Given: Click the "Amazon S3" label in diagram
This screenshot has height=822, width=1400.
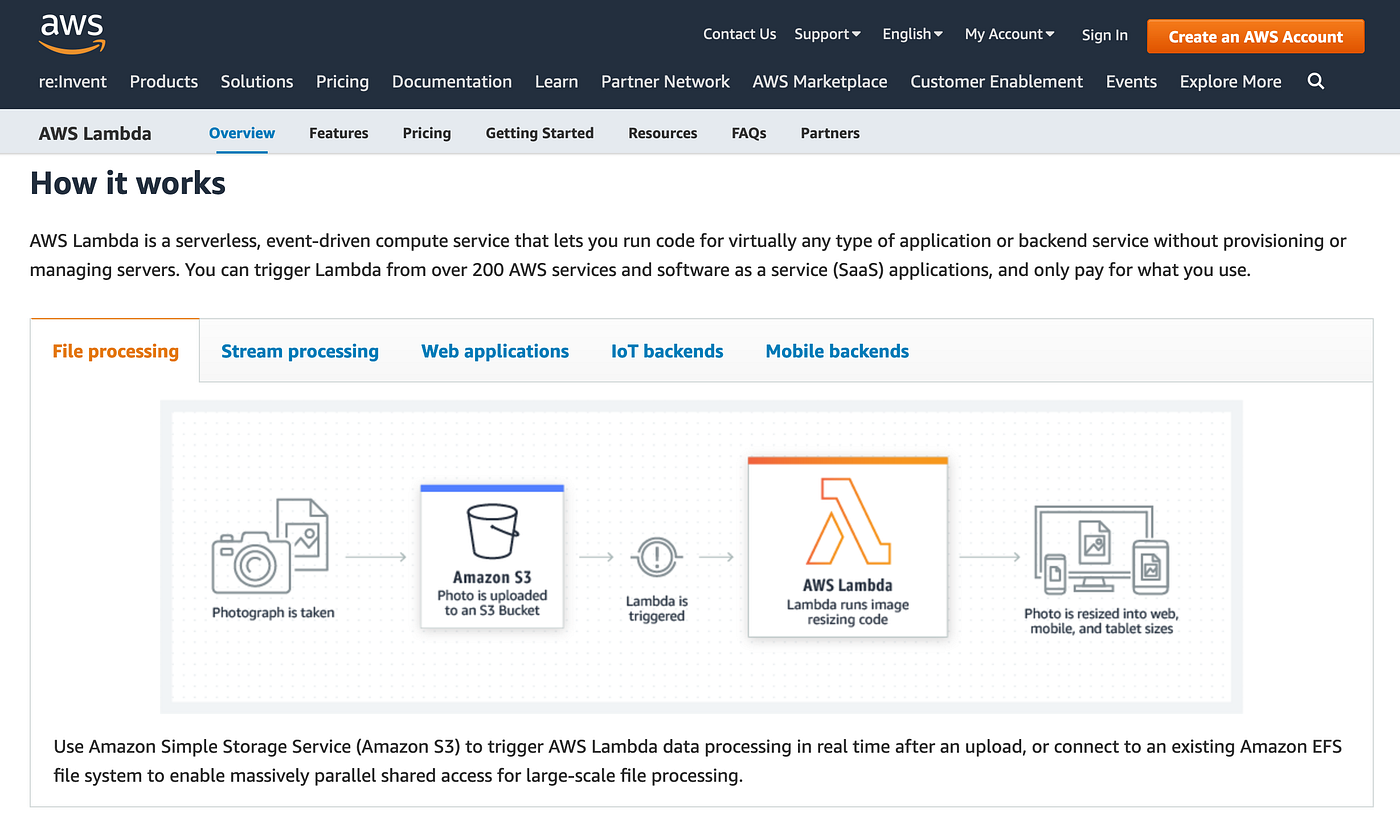Looking at the screenshot, I should click(492, 577).
